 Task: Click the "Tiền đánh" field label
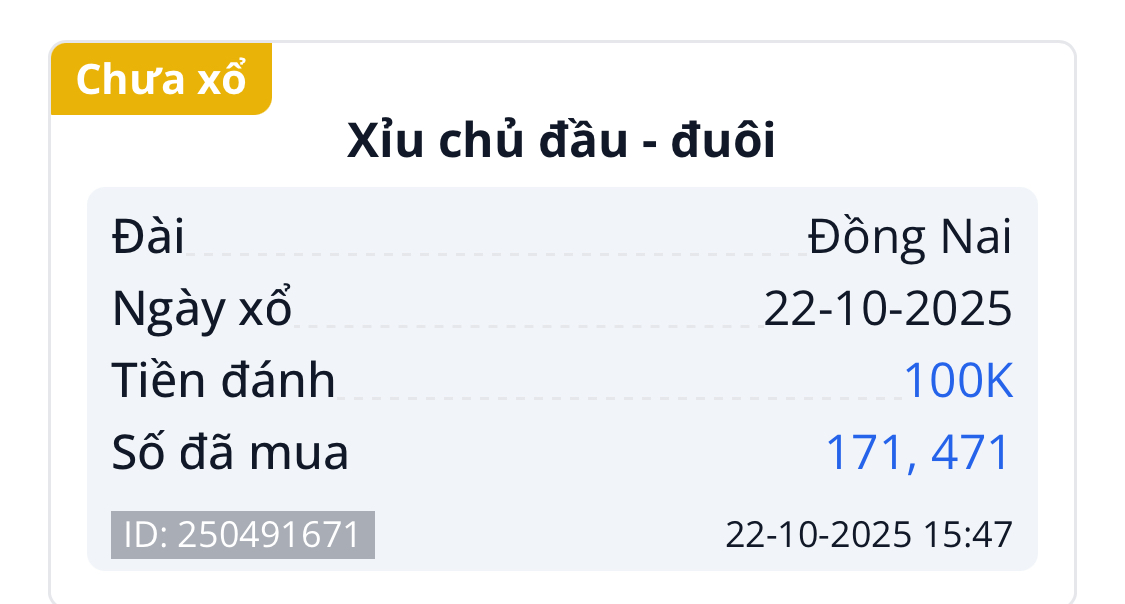(x=223, y=381)
